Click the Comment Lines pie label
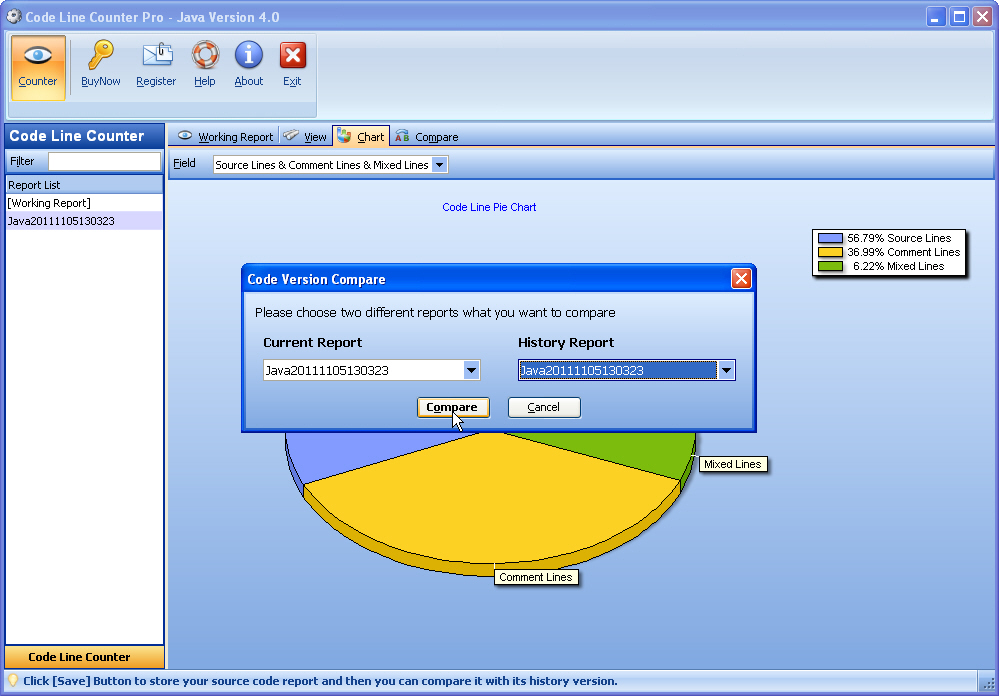Viewport: 999px width, 696px height. [536, 577]
